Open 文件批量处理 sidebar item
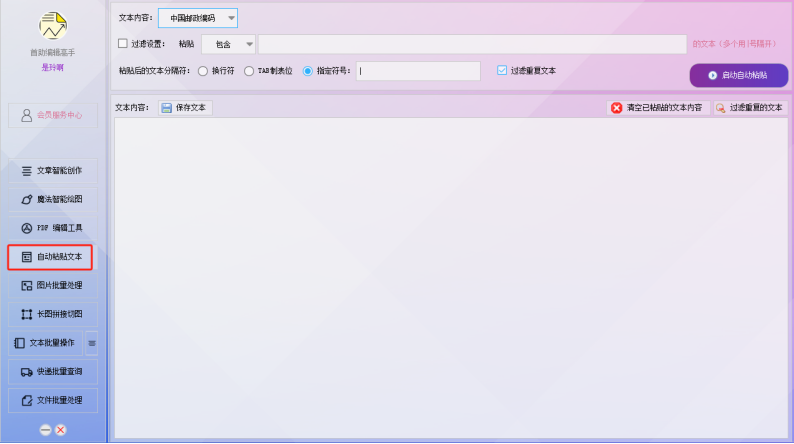The height and width of the screenshot is (444, 794). 53,400
